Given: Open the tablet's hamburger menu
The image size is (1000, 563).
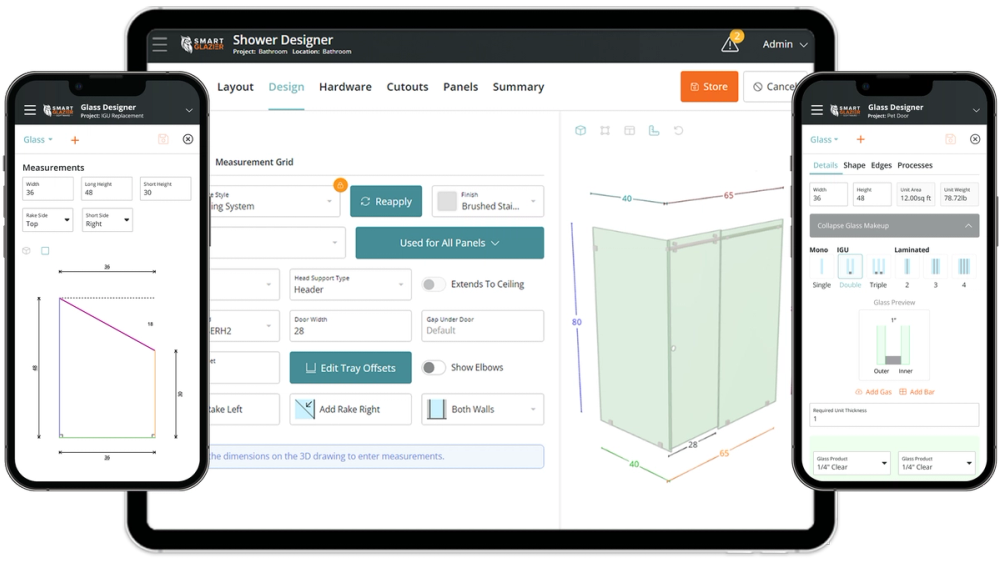Looking at the screenshot, I should pos(159,44).
